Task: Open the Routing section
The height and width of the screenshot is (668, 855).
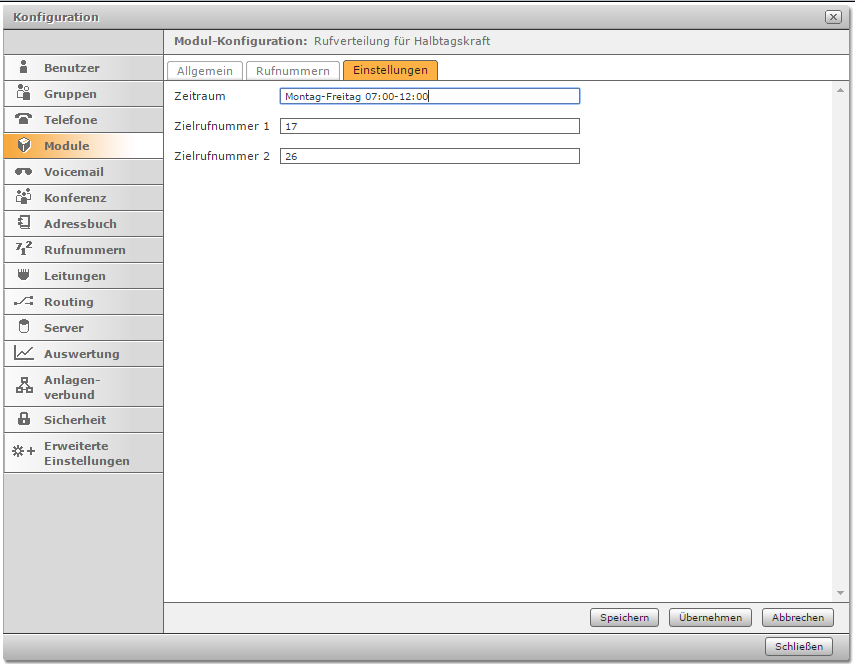Action: (x=68, y=302)
